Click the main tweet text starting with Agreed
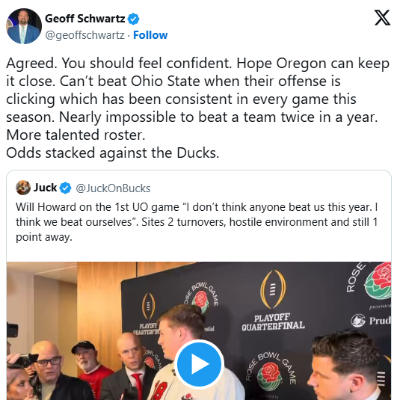Screen dimensions: 400x400 pyautogui.click(x=198, y=108)
